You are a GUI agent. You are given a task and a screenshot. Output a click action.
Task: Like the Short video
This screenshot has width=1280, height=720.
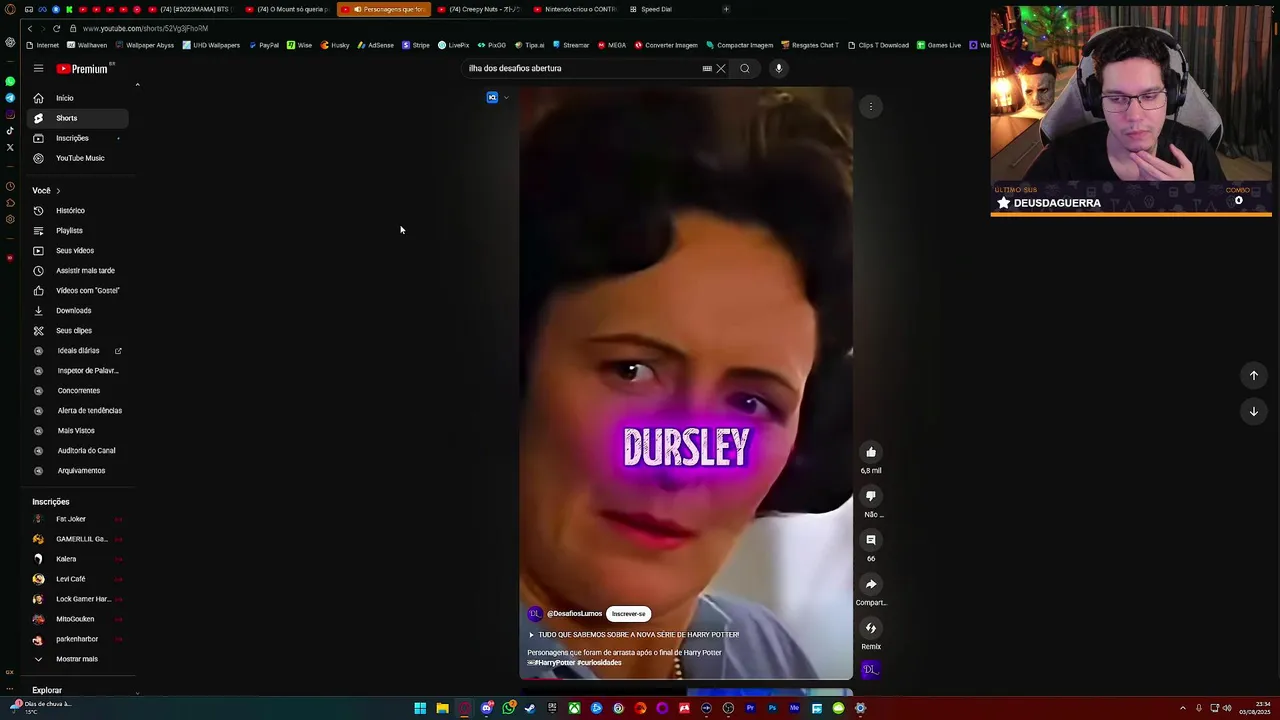tap(871, 452)
